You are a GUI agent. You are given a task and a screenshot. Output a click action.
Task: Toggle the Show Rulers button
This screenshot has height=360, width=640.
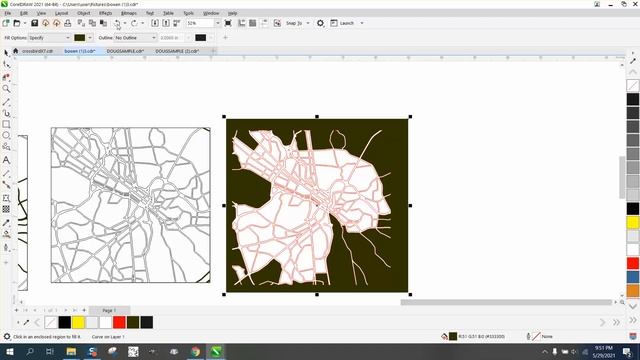242,23
